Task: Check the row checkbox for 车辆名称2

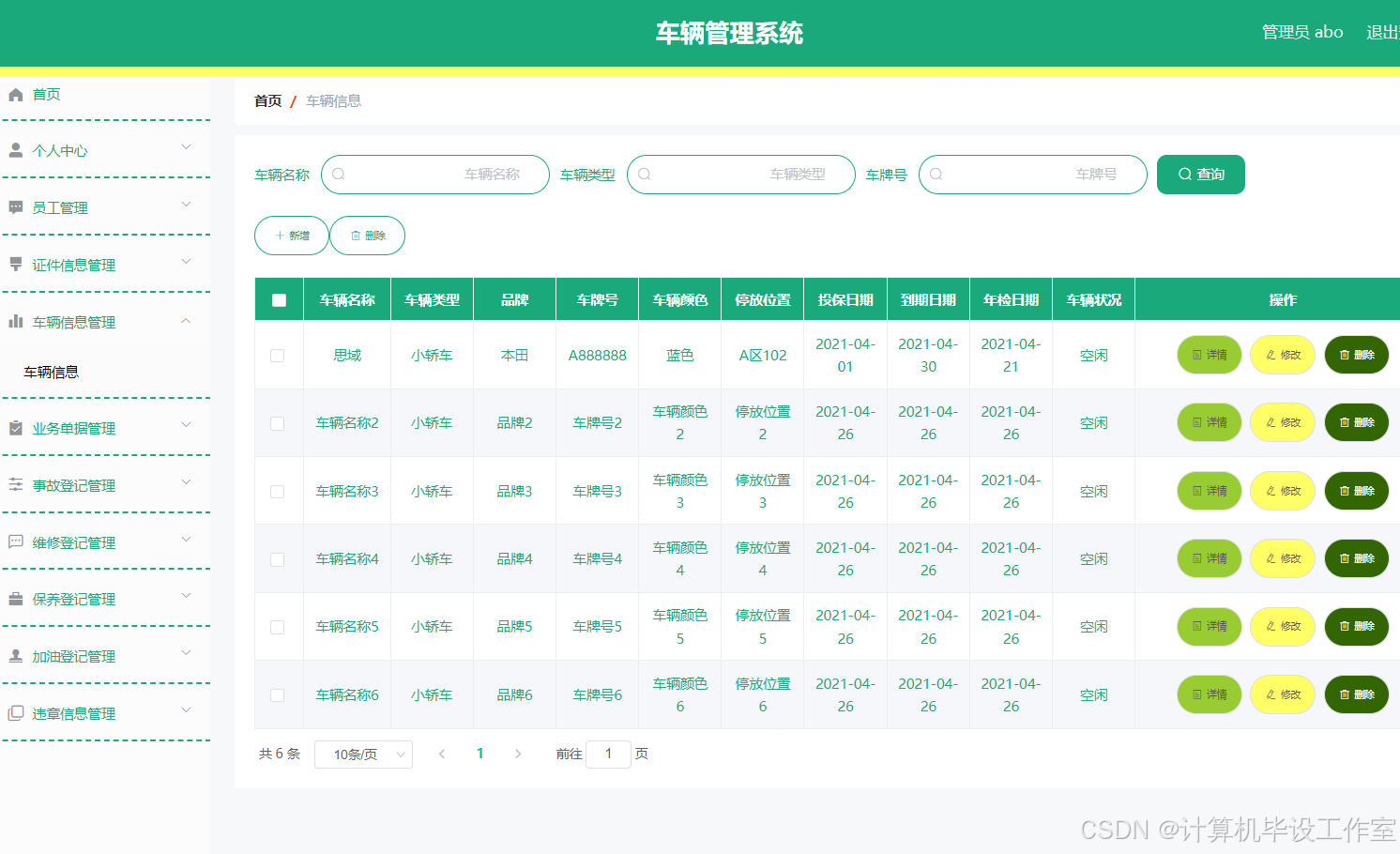Action: (278, 423)
